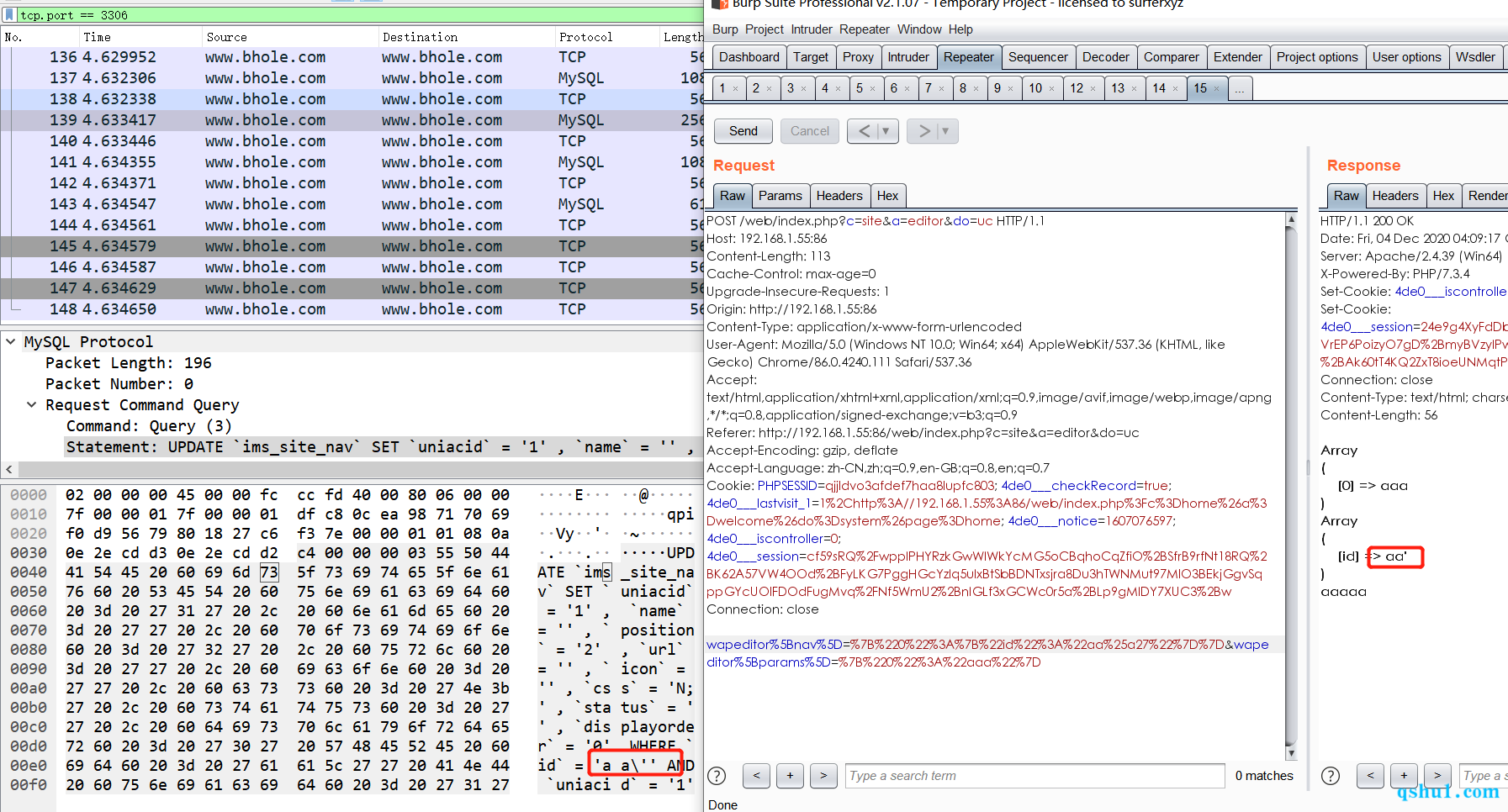Select the 'Packet Length: 196' detail line
The height and width of the screenshot is (812, 1508).
coord(129,362)
